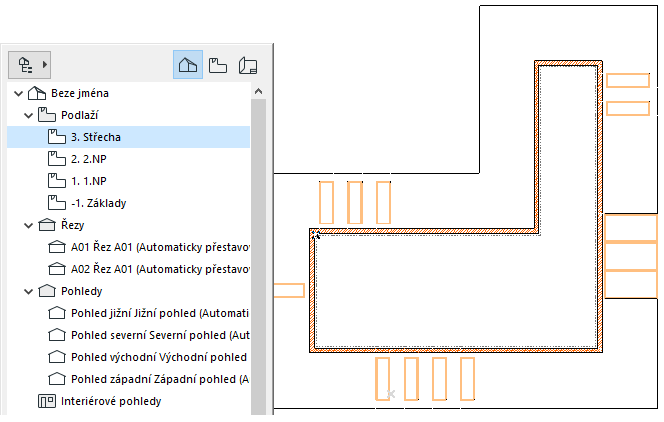Image resolution: width=664 pixels, height=422 pixels.
Task: Click the Pohled východní elevation icon
Action: point(57,357)
